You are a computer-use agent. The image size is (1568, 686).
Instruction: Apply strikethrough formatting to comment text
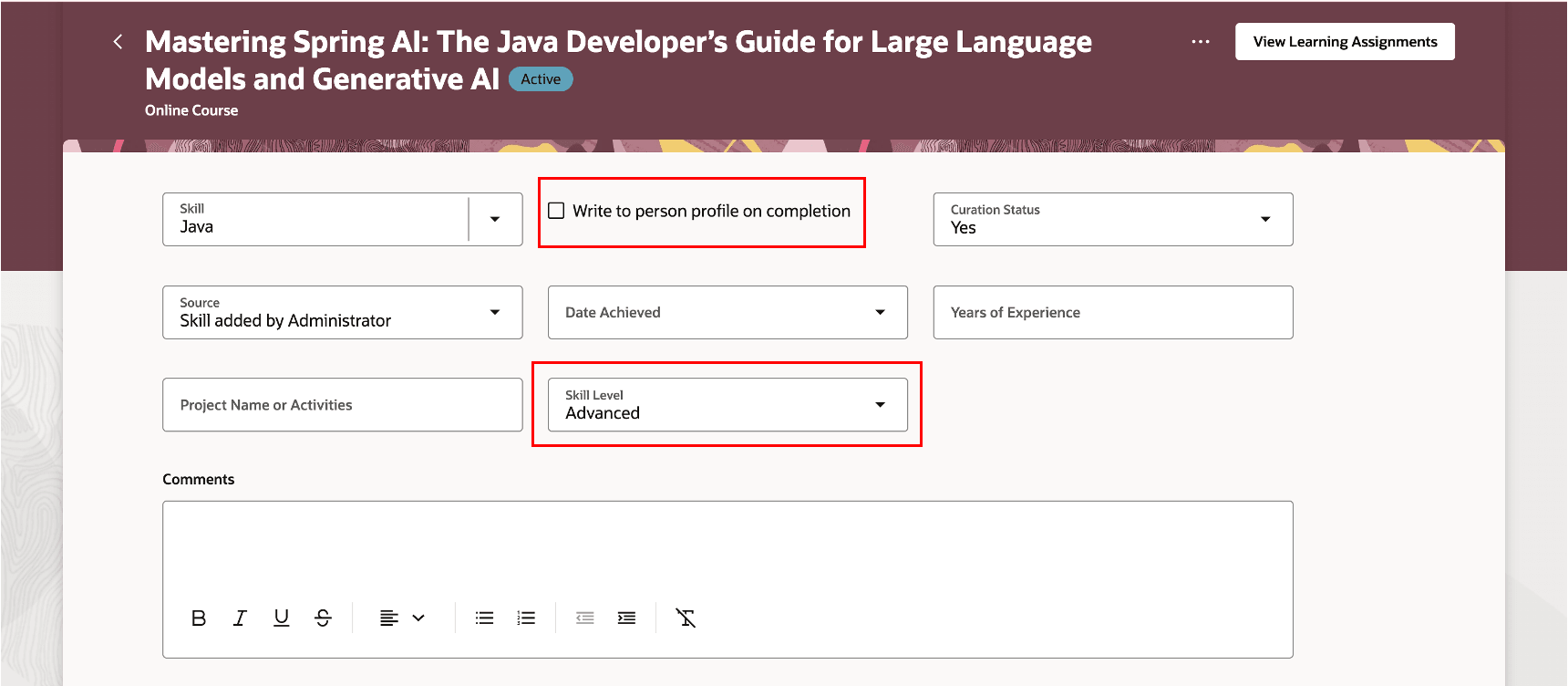pyautogui.click(x=323, y=618)
